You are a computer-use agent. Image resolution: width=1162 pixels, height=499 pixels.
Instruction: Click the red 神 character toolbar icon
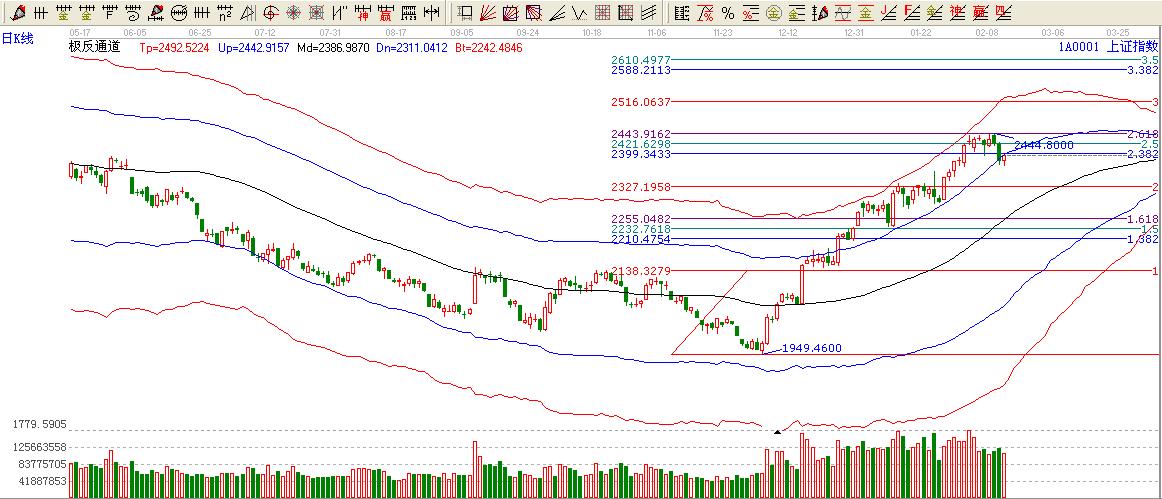[362, 13]
